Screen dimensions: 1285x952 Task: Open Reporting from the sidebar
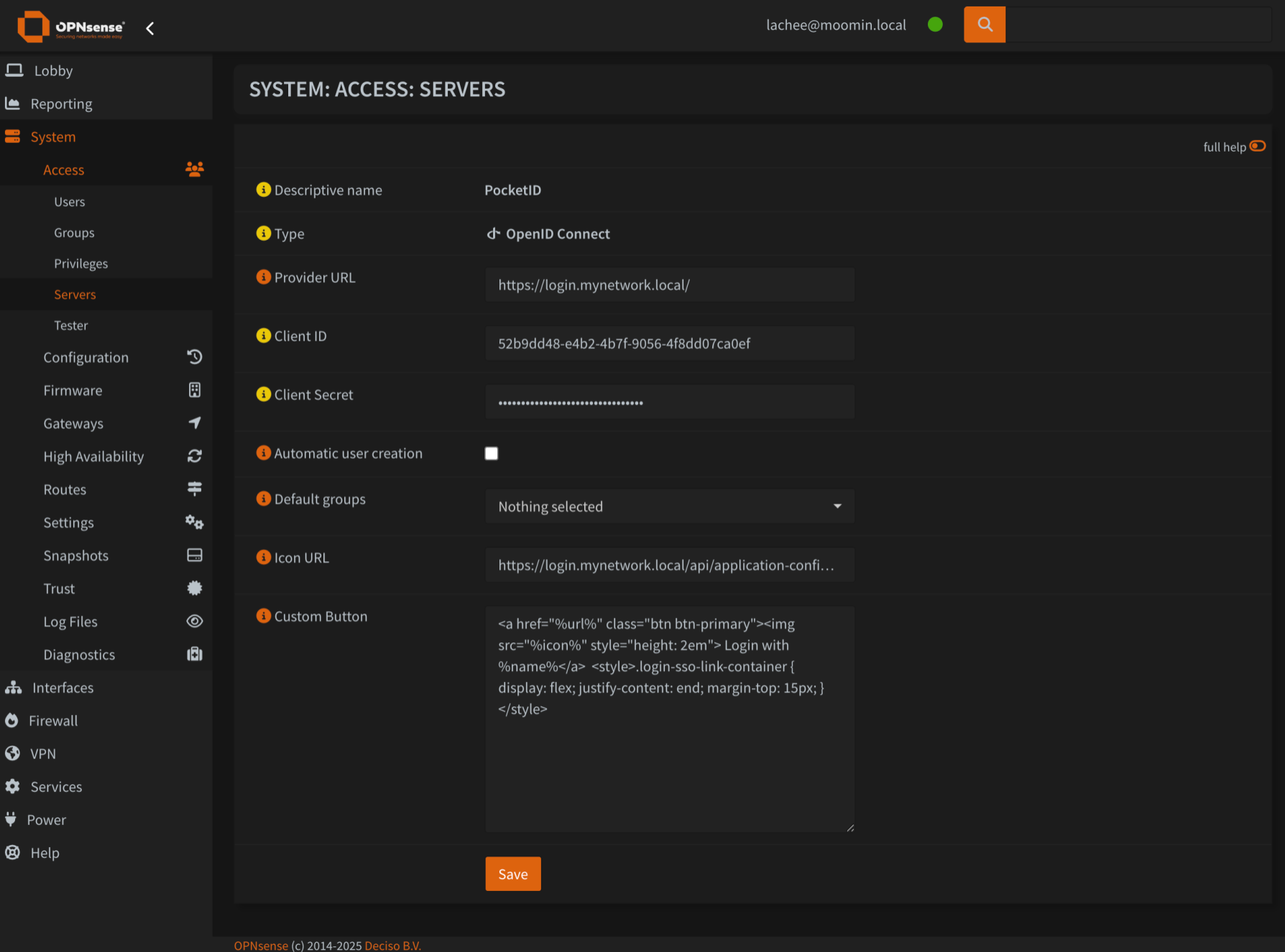(x=60, y=103)
